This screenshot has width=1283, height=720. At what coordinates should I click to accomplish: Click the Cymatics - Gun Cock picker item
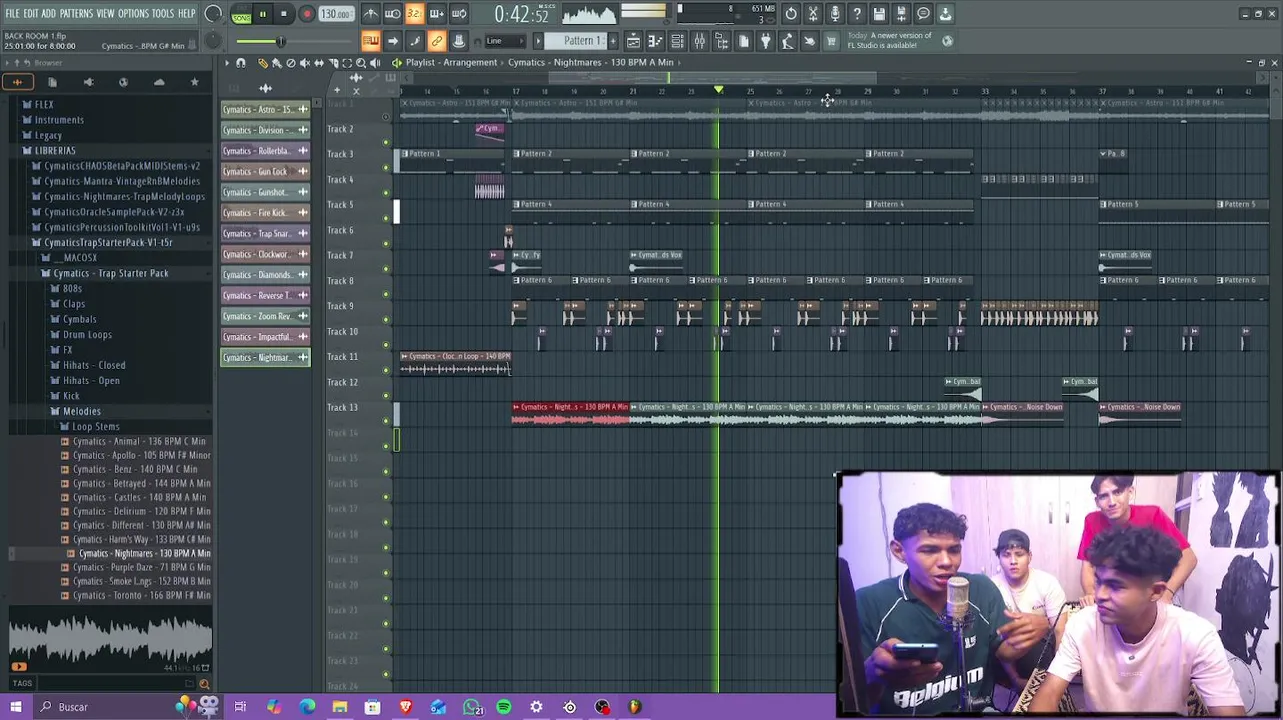[x=265, y=171]
